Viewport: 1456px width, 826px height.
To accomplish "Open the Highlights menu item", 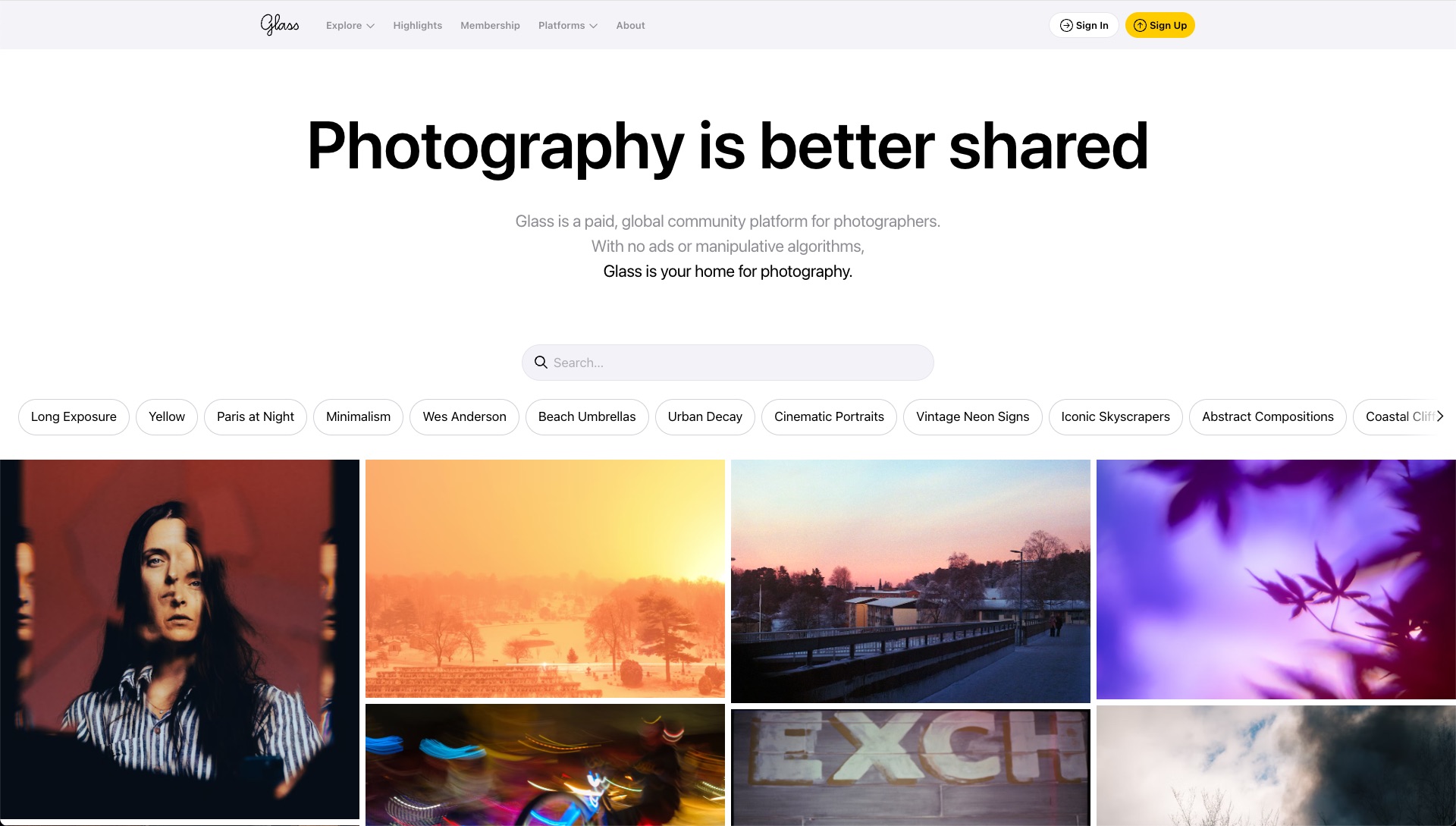I will pyautogui.click(x=417, y=25).
